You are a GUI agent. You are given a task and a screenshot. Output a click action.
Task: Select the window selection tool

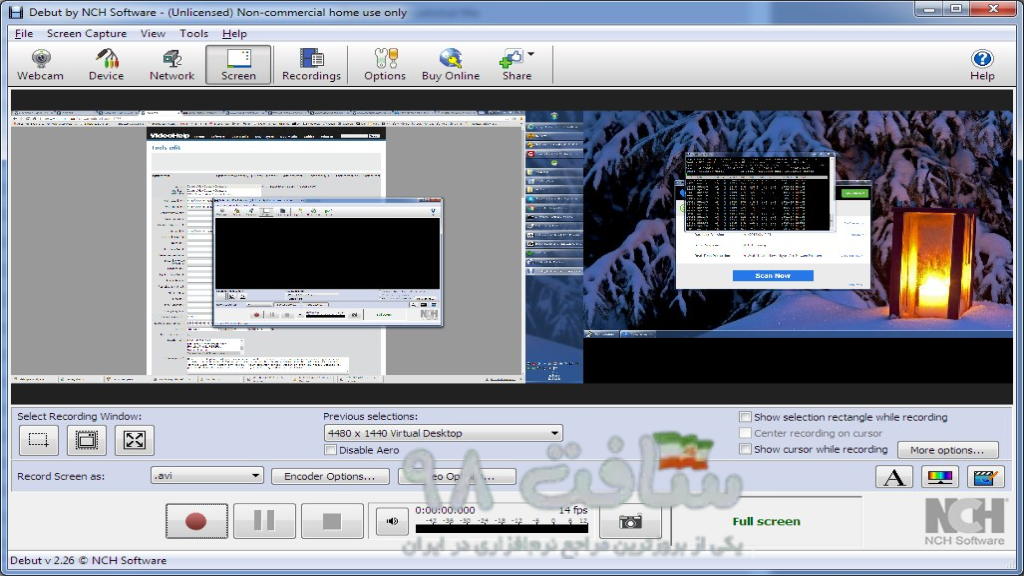click(86, 440)
